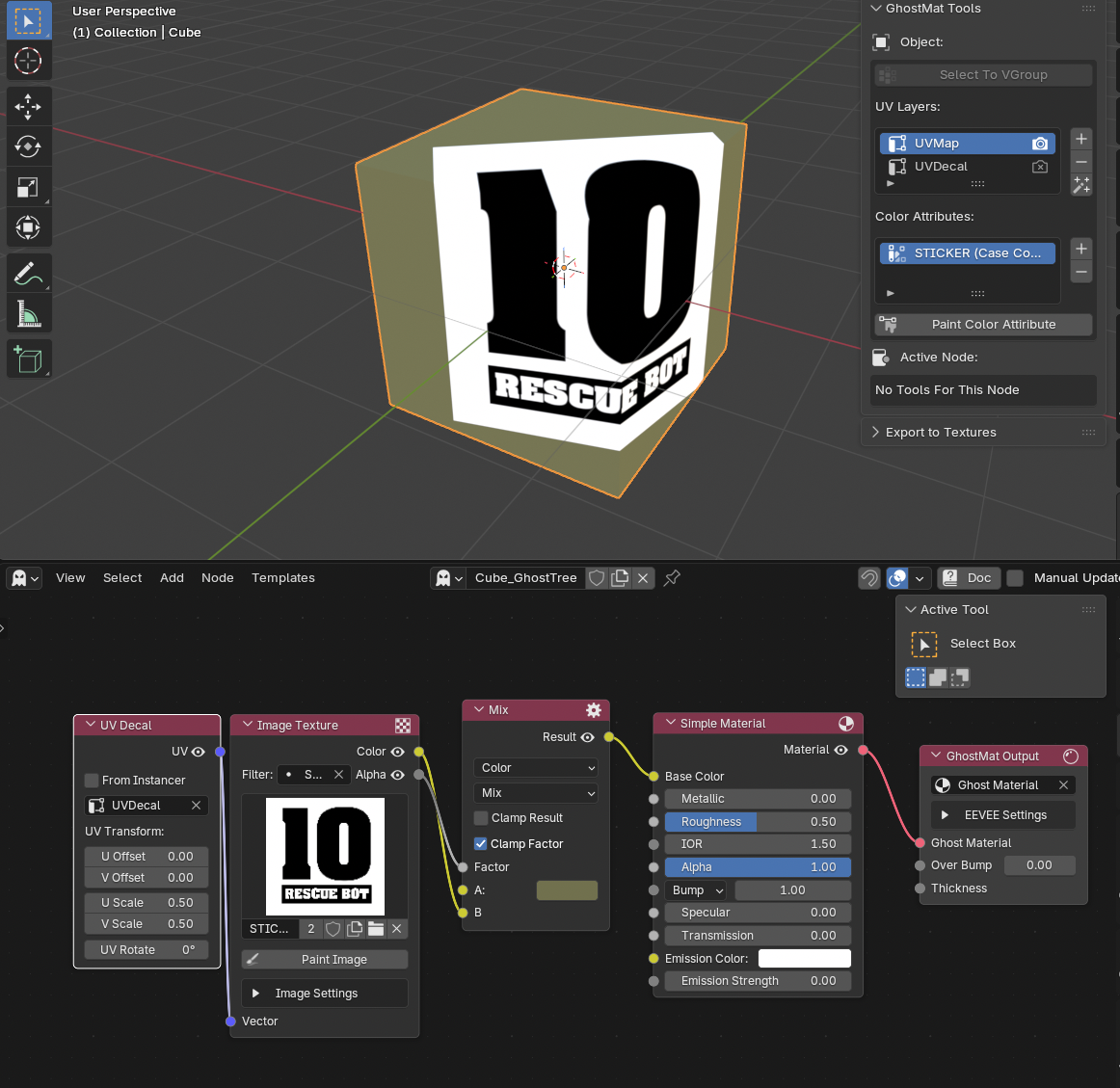Click the Paint Color Attribute button
1120x1088 pixels.
983,325
